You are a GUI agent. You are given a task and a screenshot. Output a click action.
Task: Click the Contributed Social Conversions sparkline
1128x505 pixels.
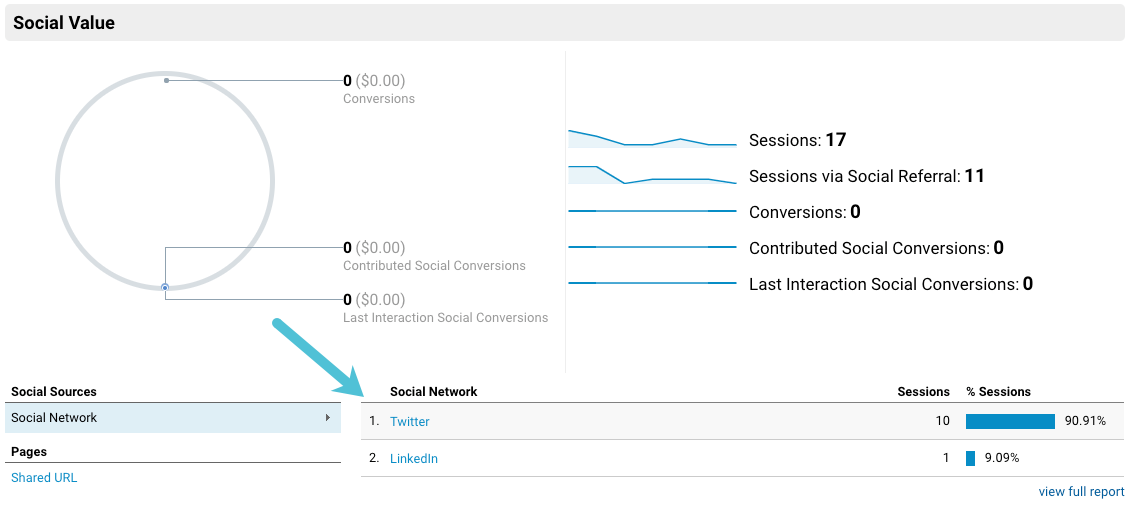[652, 247]
